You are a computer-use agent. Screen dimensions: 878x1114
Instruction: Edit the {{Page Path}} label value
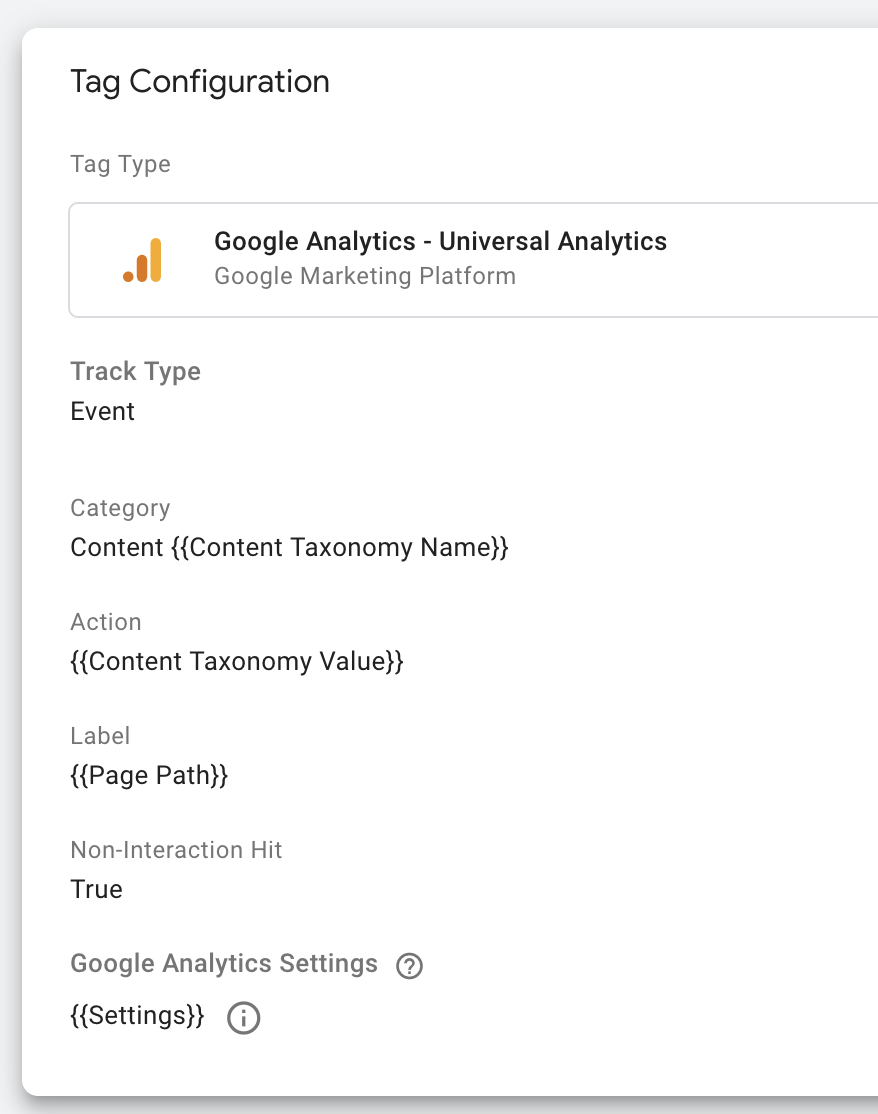click(x=149, y=776)
